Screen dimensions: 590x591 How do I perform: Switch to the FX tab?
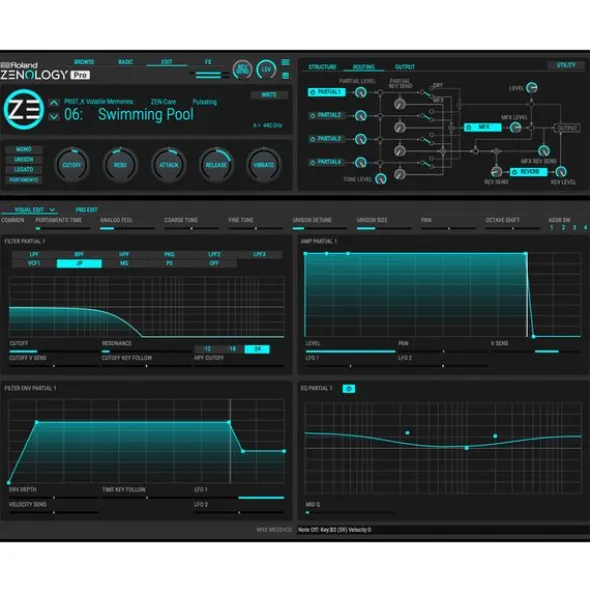click(208, 62)
